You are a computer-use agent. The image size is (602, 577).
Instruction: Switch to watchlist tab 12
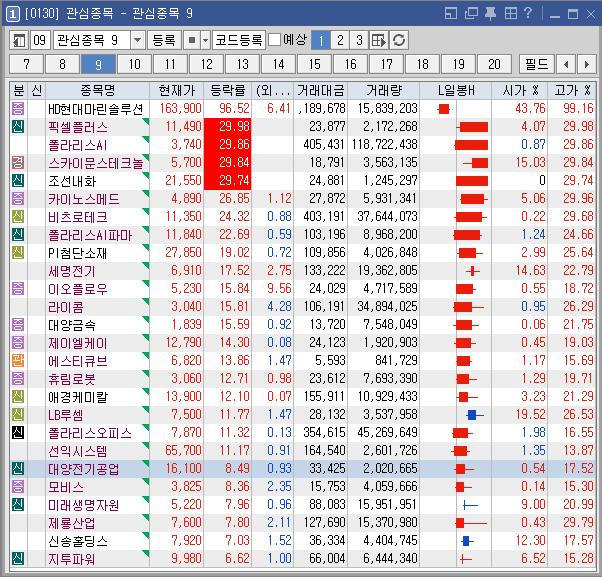(x=207, y=64)
